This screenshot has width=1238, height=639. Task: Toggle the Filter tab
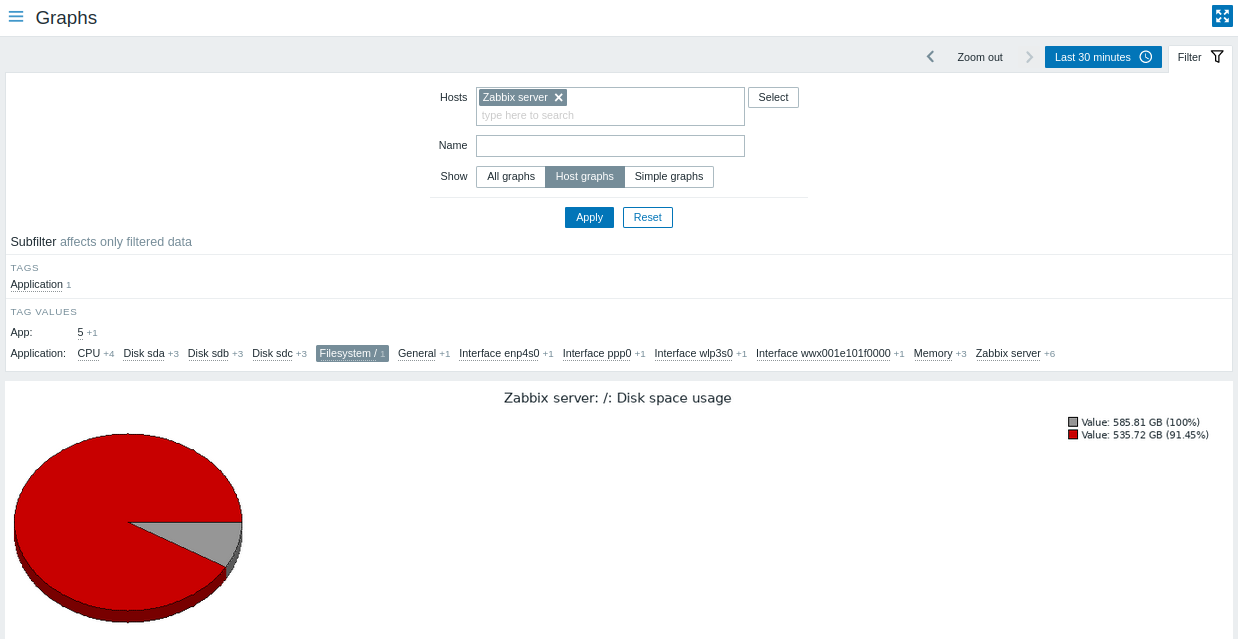click(x=1200, y=57)
